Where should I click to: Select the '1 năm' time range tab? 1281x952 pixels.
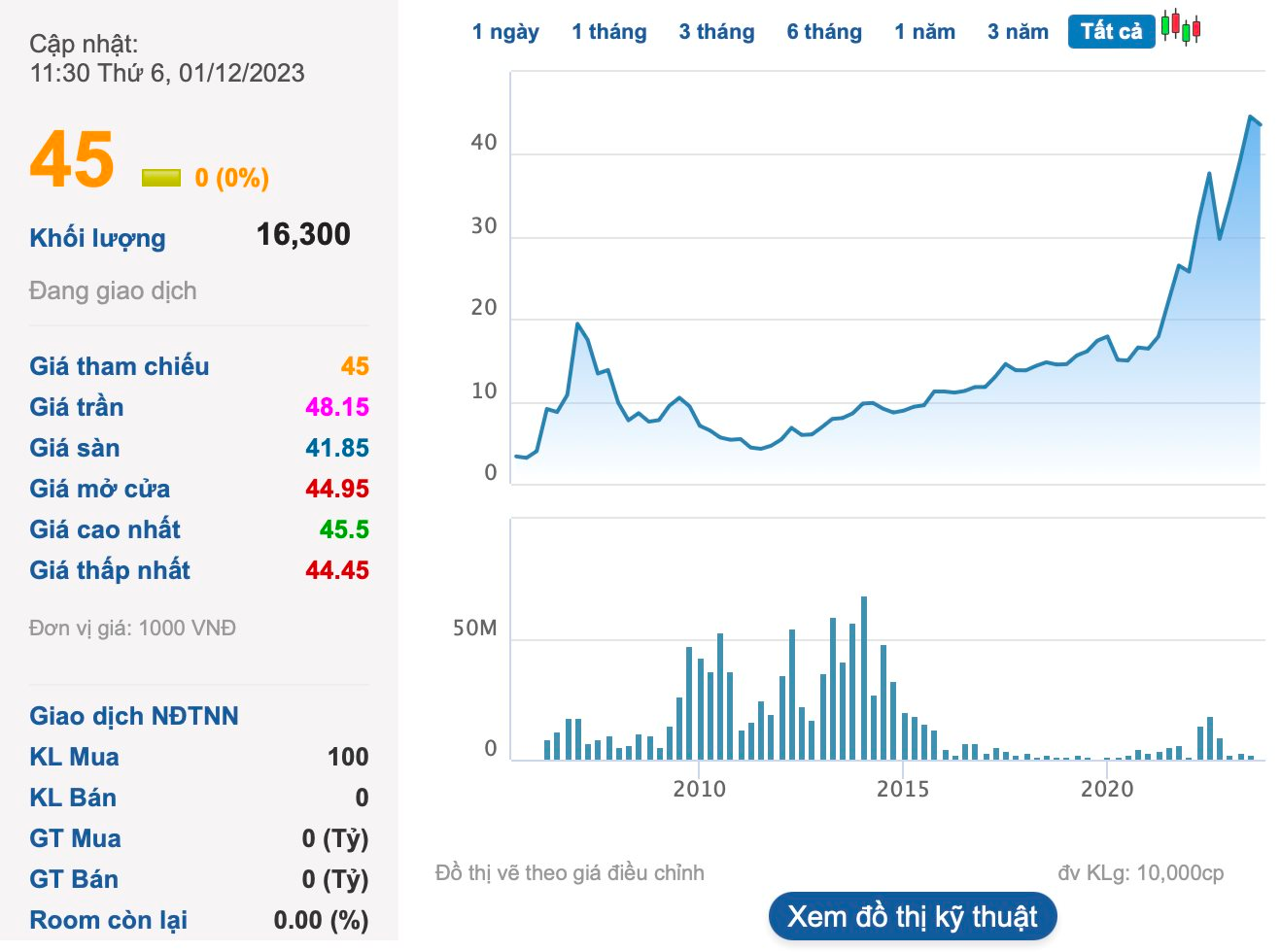click(x=925, y=32)
